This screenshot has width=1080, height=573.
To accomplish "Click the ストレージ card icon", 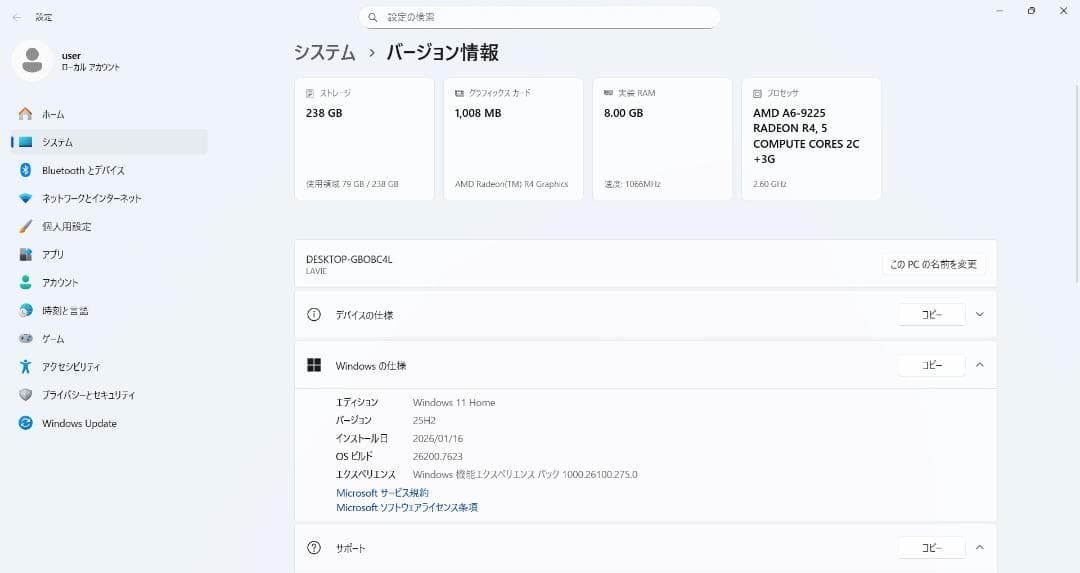I will tap(310, 93).
